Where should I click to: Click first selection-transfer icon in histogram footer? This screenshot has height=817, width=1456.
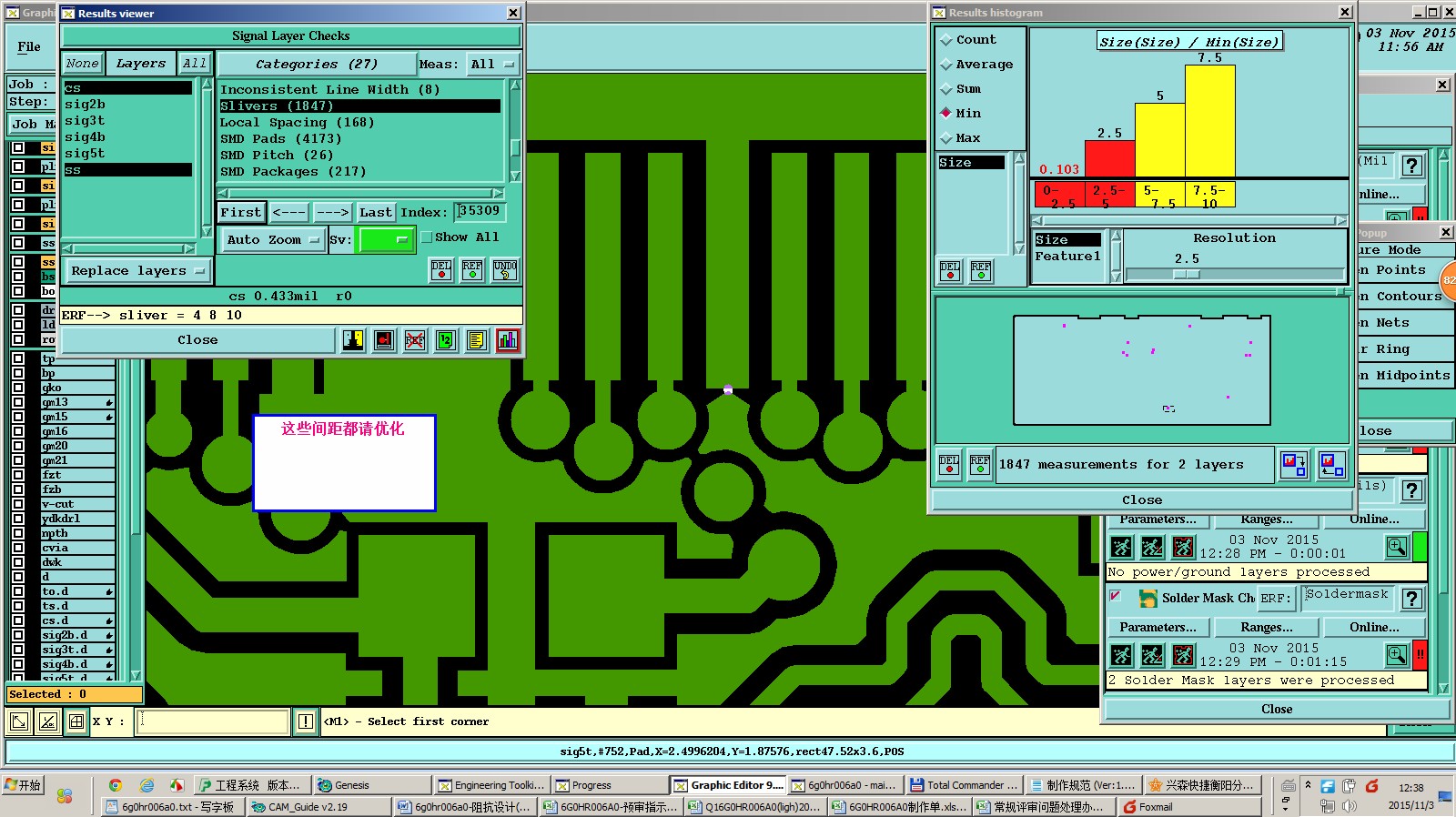click(x=1293, y=465)
